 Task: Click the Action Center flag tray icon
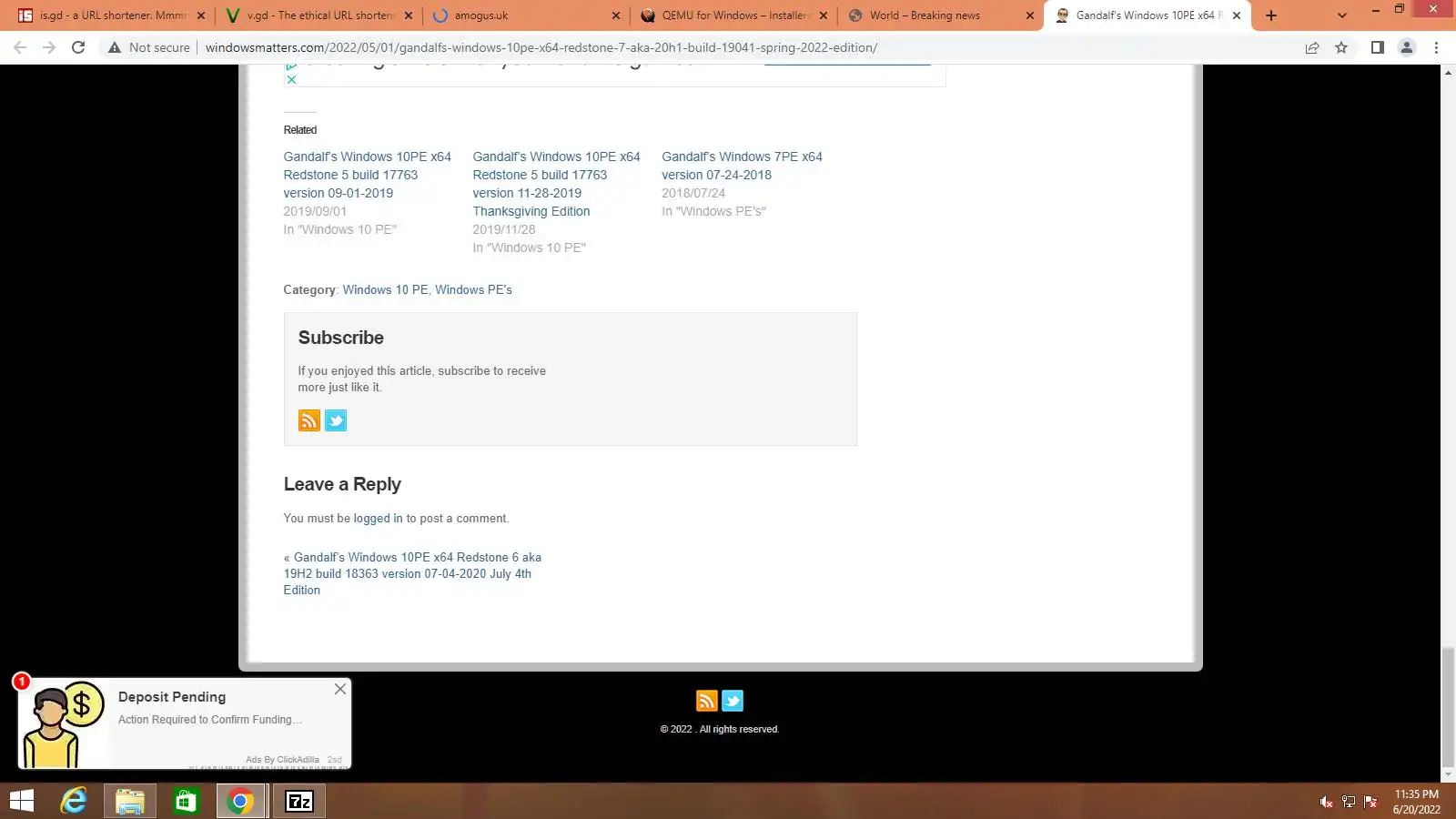1370,802
